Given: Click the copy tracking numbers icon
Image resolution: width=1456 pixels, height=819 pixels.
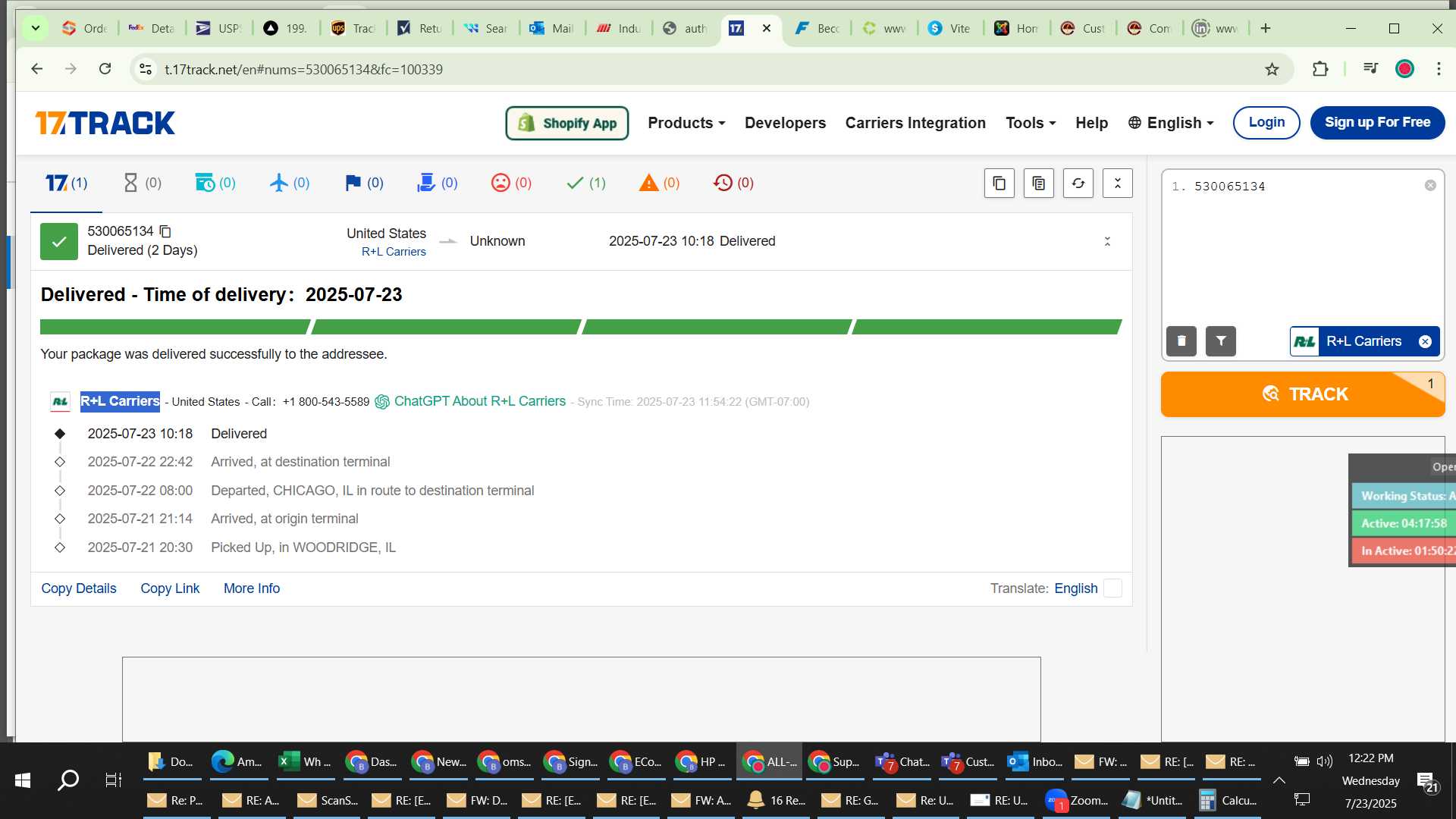Looking at the screenshot, I should tap(999, 184).
